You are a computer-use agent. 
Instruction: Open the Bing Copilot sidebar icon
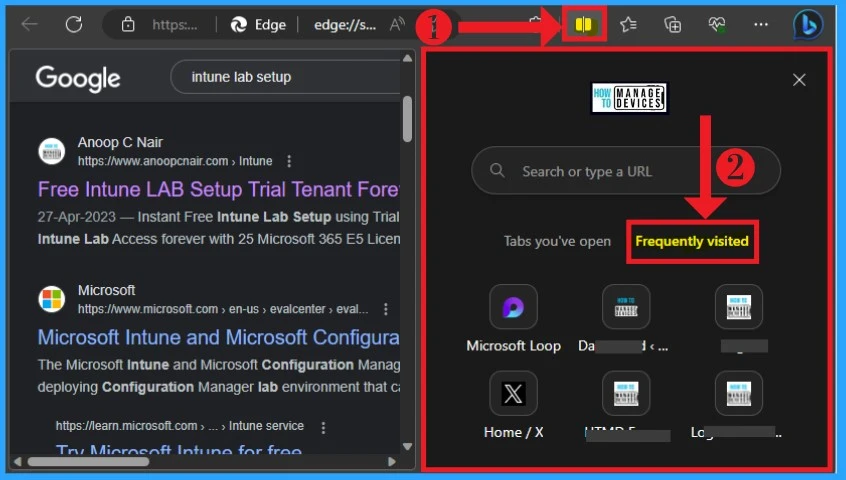pos(808,25)
